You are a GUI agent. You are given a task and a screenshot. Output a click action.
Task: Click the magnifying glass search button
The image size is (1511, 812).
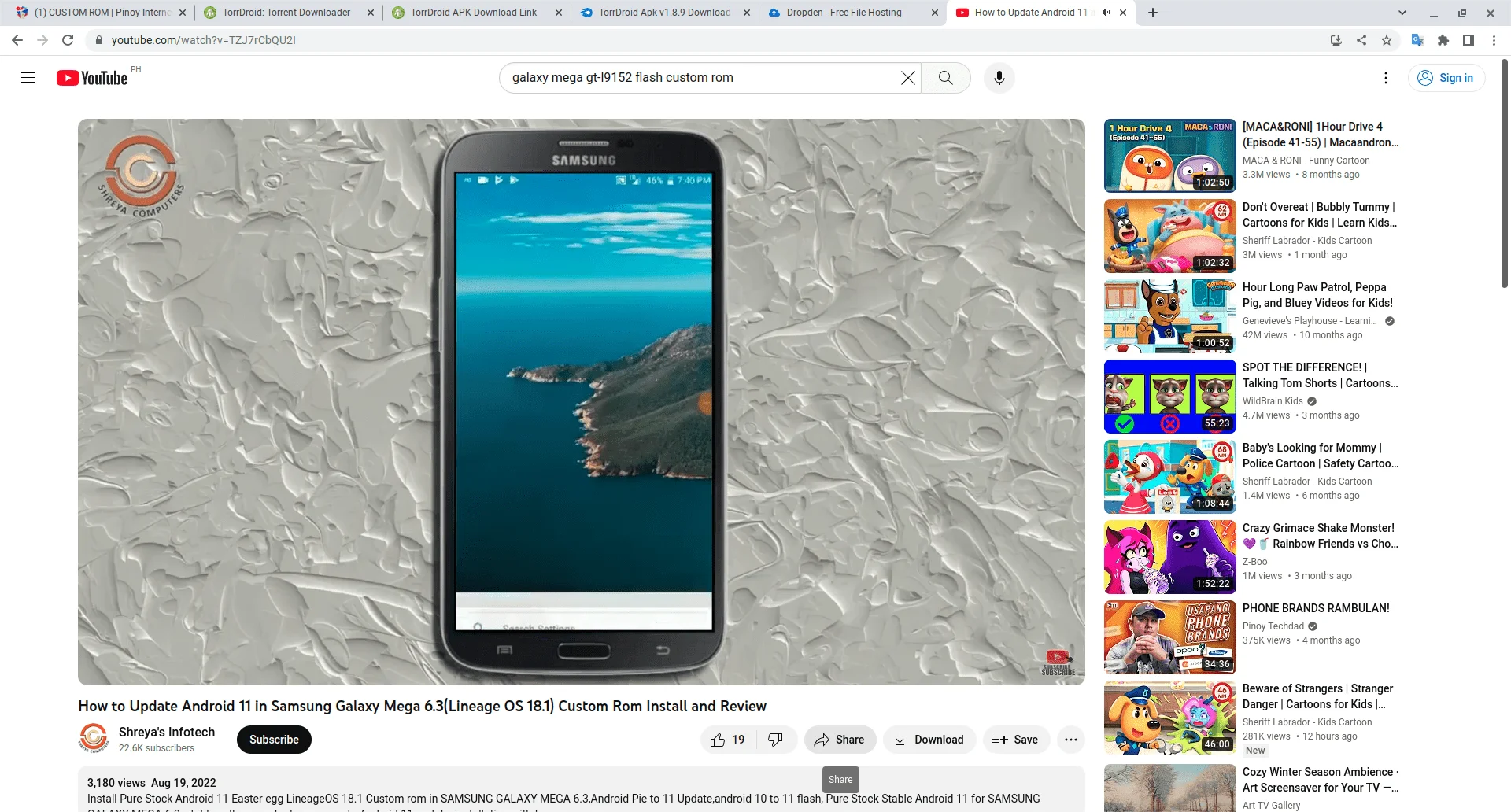coord(946,78)
